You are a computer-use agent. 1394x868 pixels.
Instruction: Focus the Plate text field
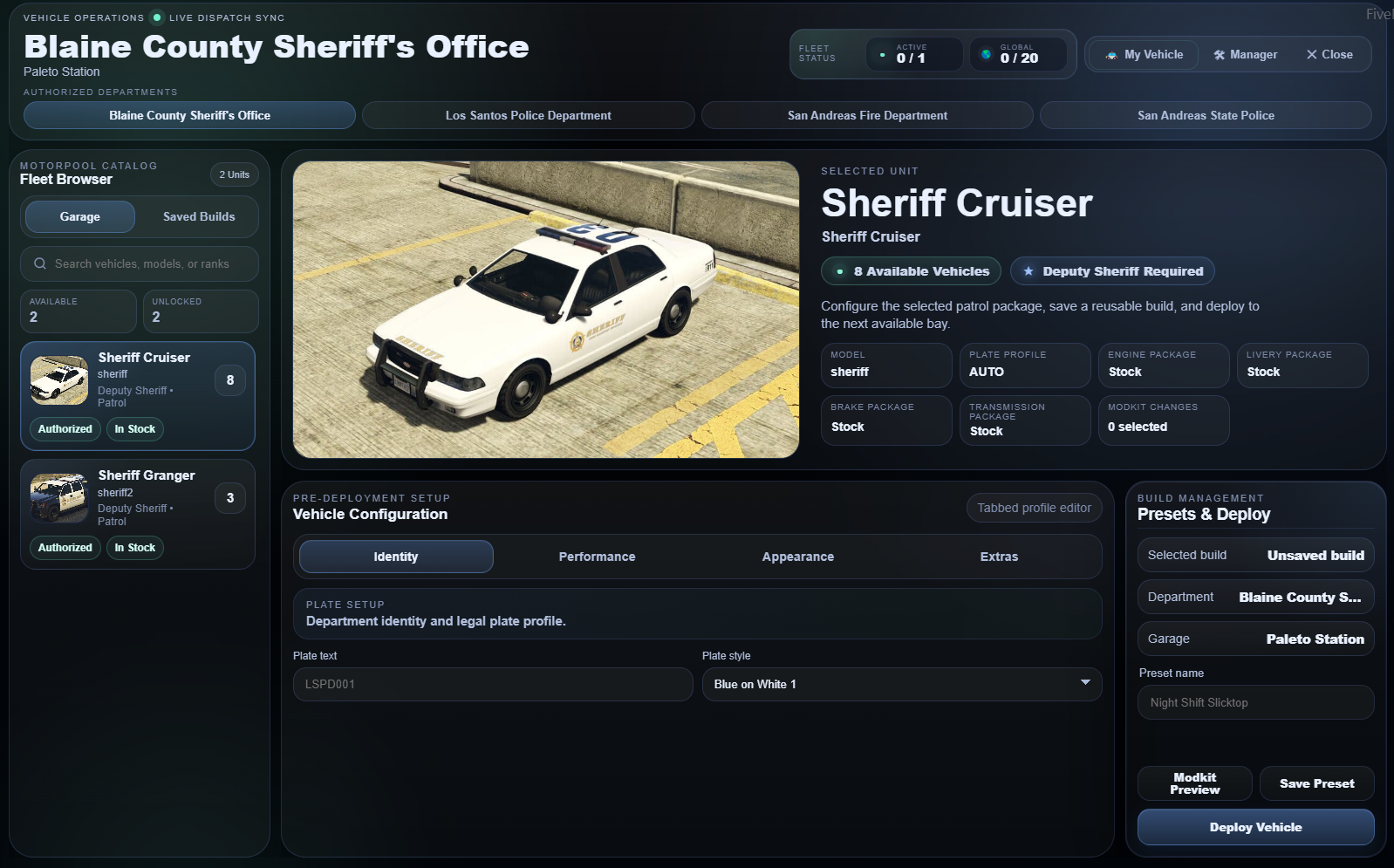coord(493,684)
